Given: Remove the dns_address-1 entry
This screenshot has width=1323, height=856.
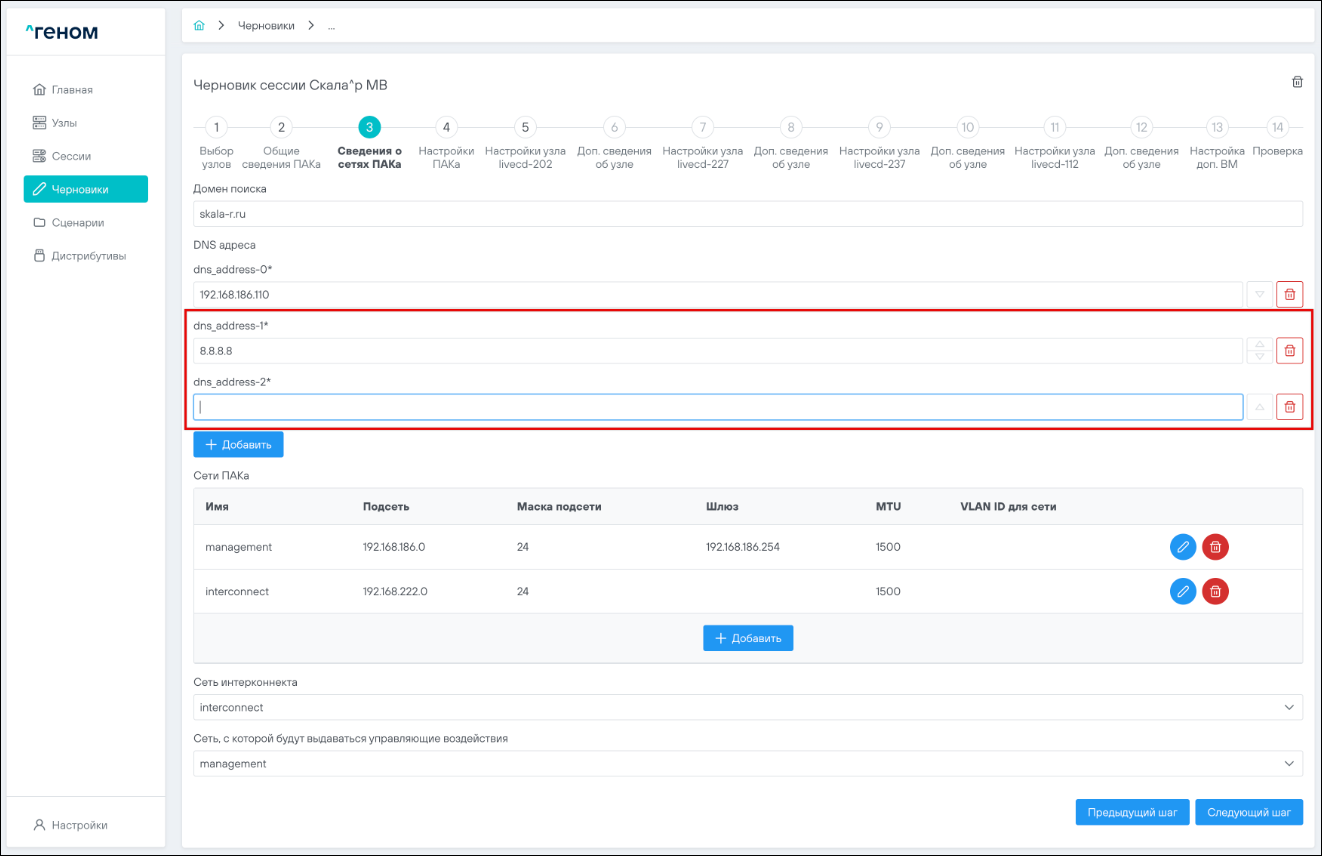Looking at the screenshot, I should tap(1289, 351).
